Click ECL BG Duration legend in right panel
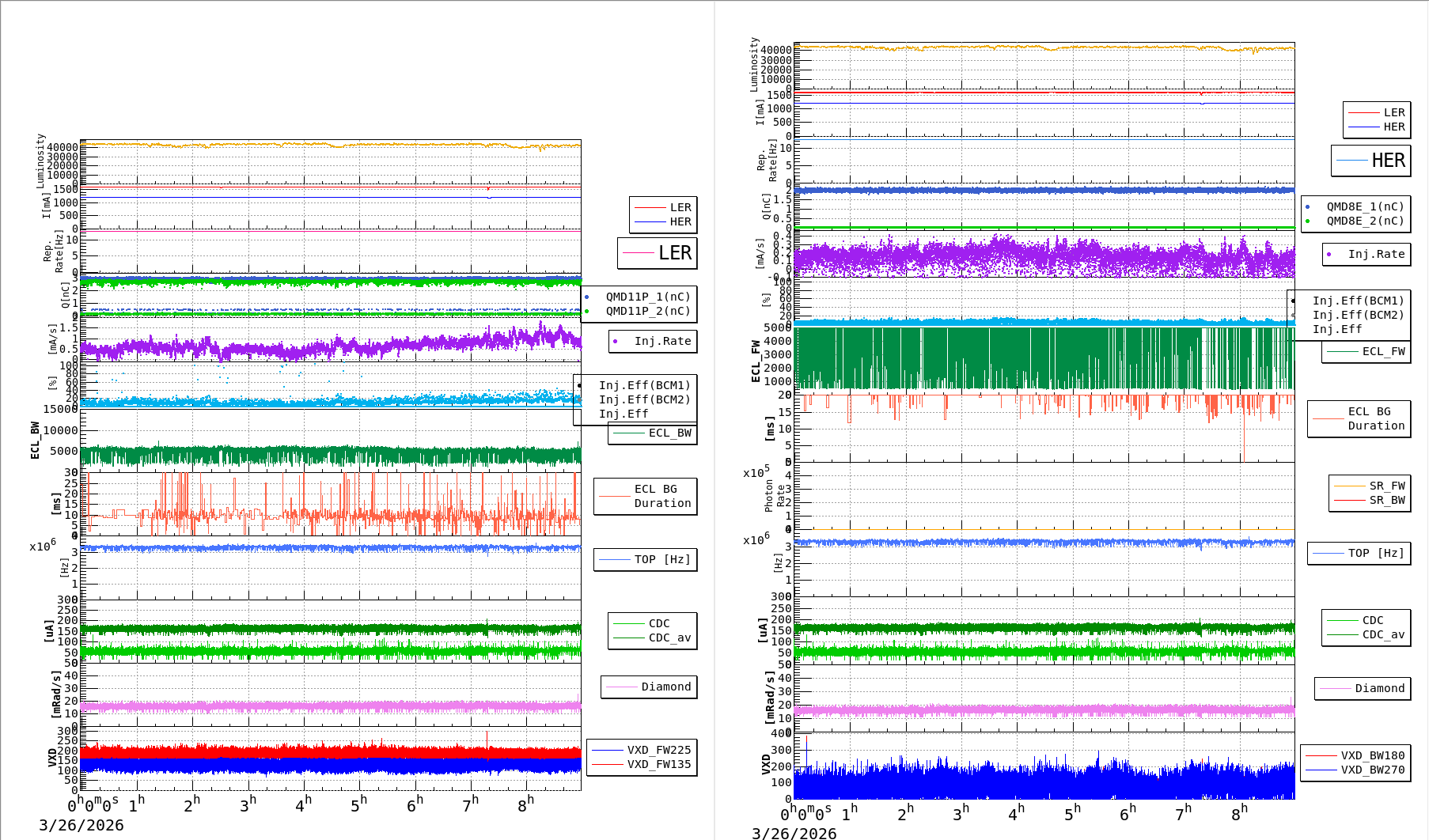This screenshot has width=1429, height=840. click(1376, 418)
